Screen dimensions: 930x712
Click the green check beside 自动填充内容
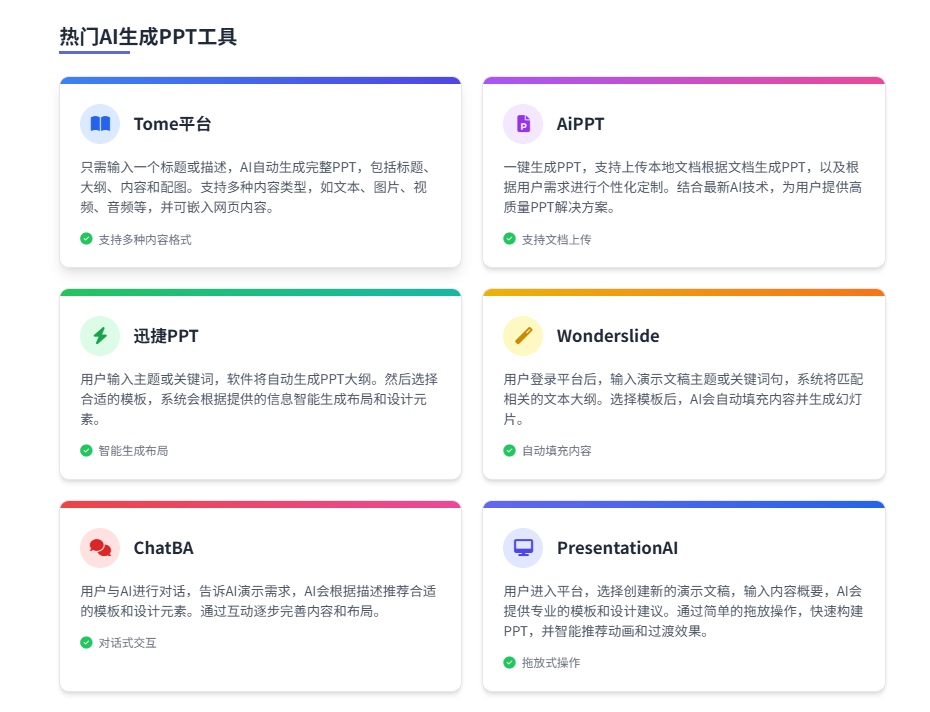509,450
